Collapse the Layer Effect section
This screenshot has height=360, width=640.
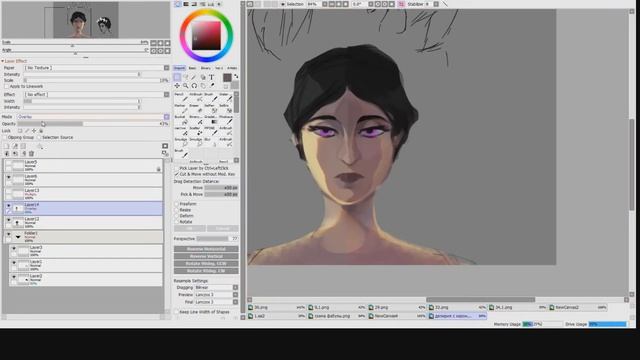pos(2,61)
